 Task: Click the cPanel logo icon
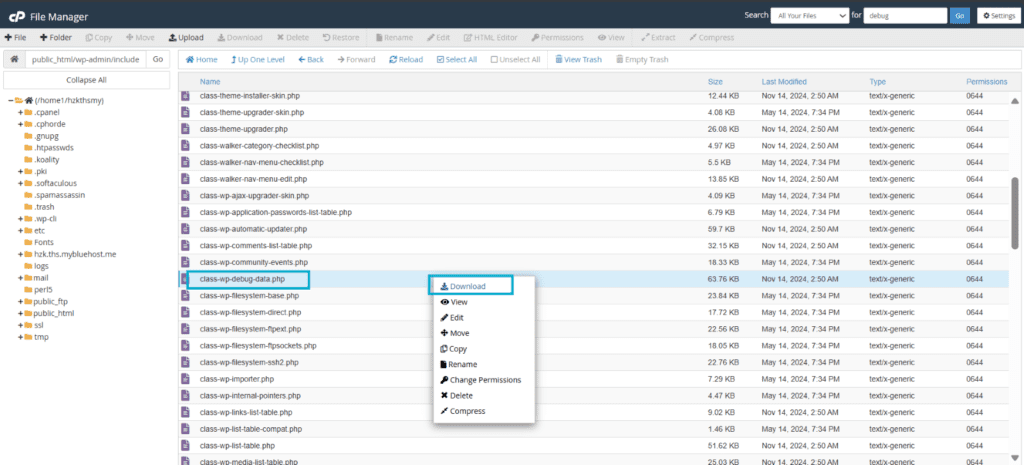17,16
